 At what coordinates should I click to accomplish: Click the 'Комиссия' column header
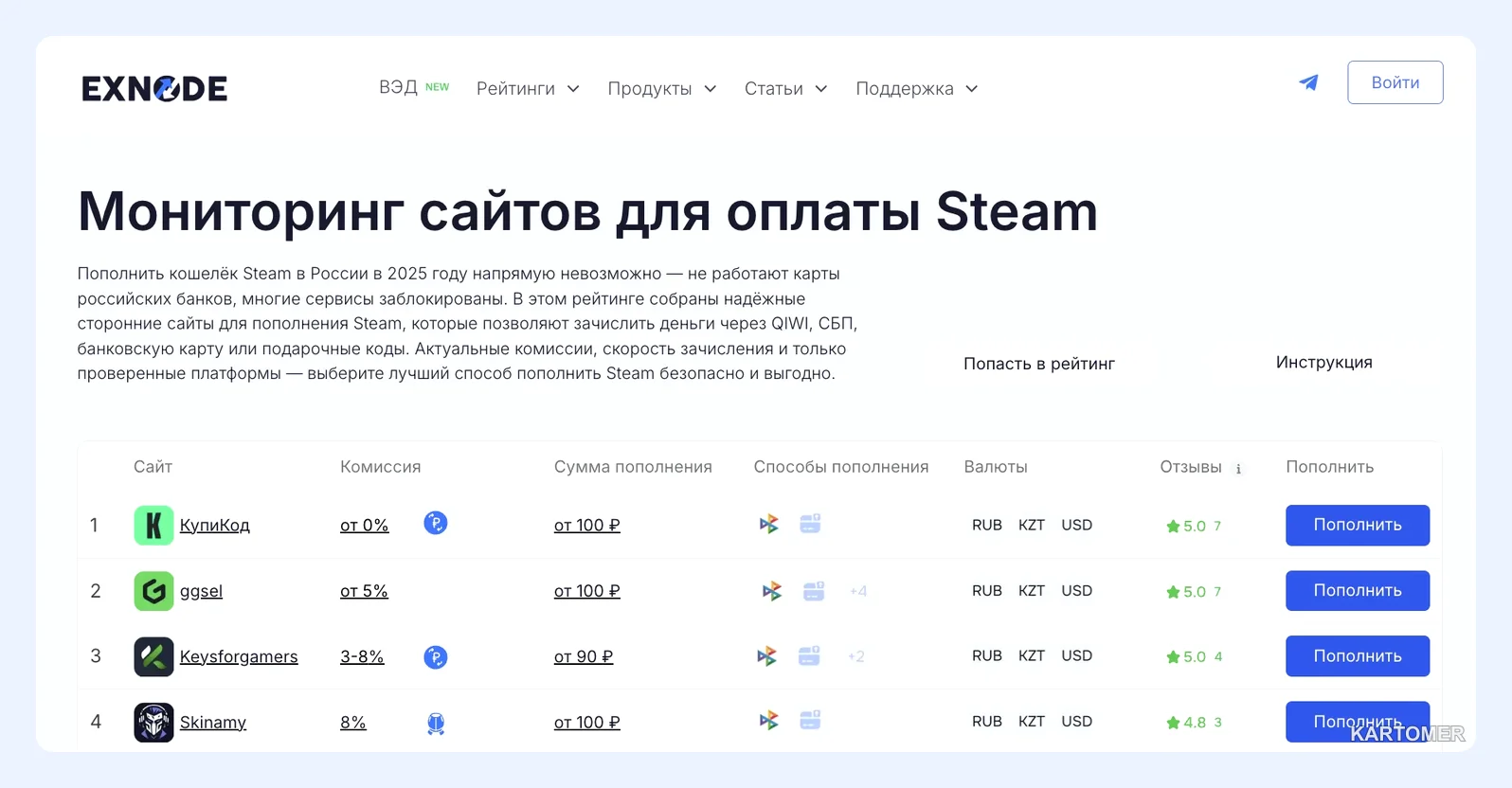pos(381,467)
